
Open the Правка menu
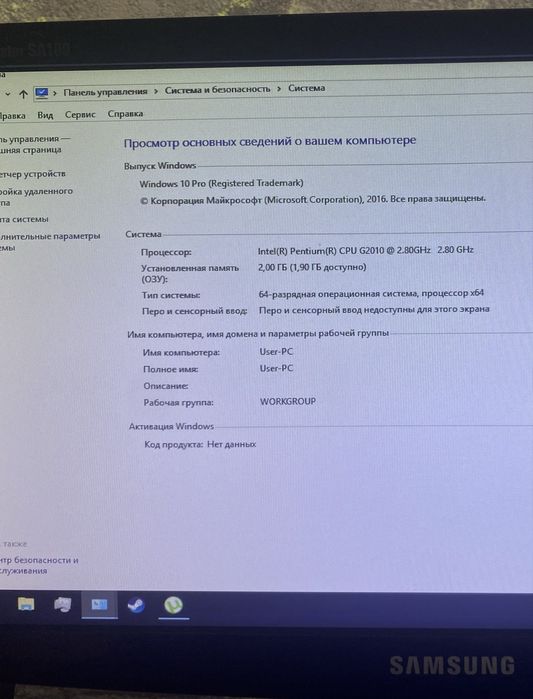coord(12,116)
